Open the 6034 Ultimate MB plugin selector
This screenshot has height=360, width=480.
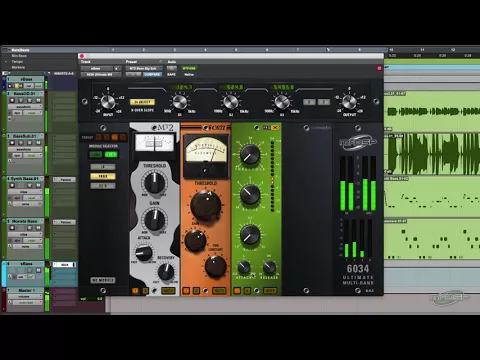(x=101, y=74)
